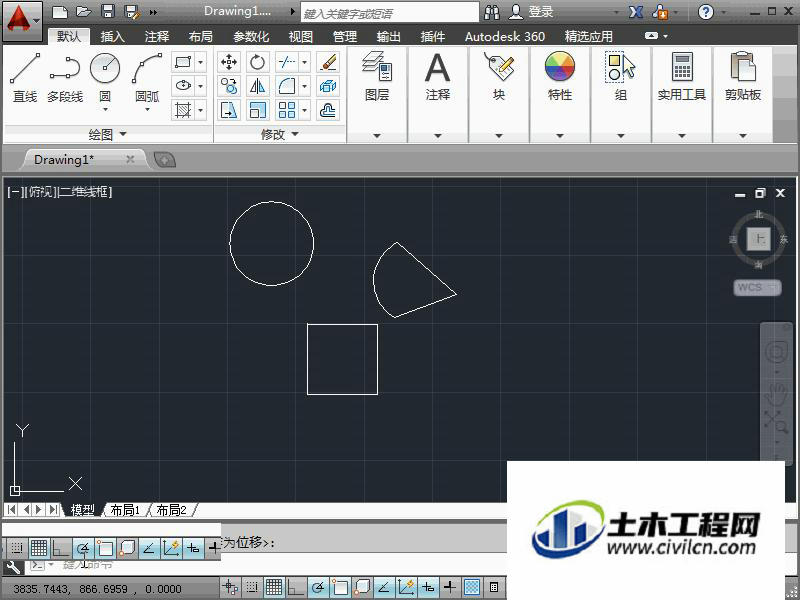Click the Move tool in the 修改 panel
800x600 pixels.
pos(229,62)
